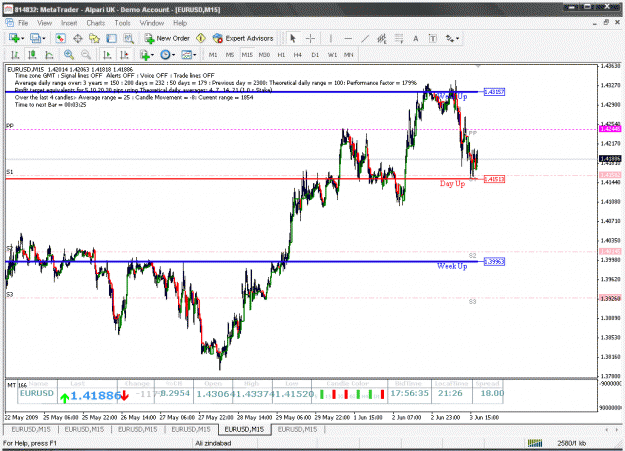
Task: Show the Terminal panel icon
Action: (x=111, y=38)
